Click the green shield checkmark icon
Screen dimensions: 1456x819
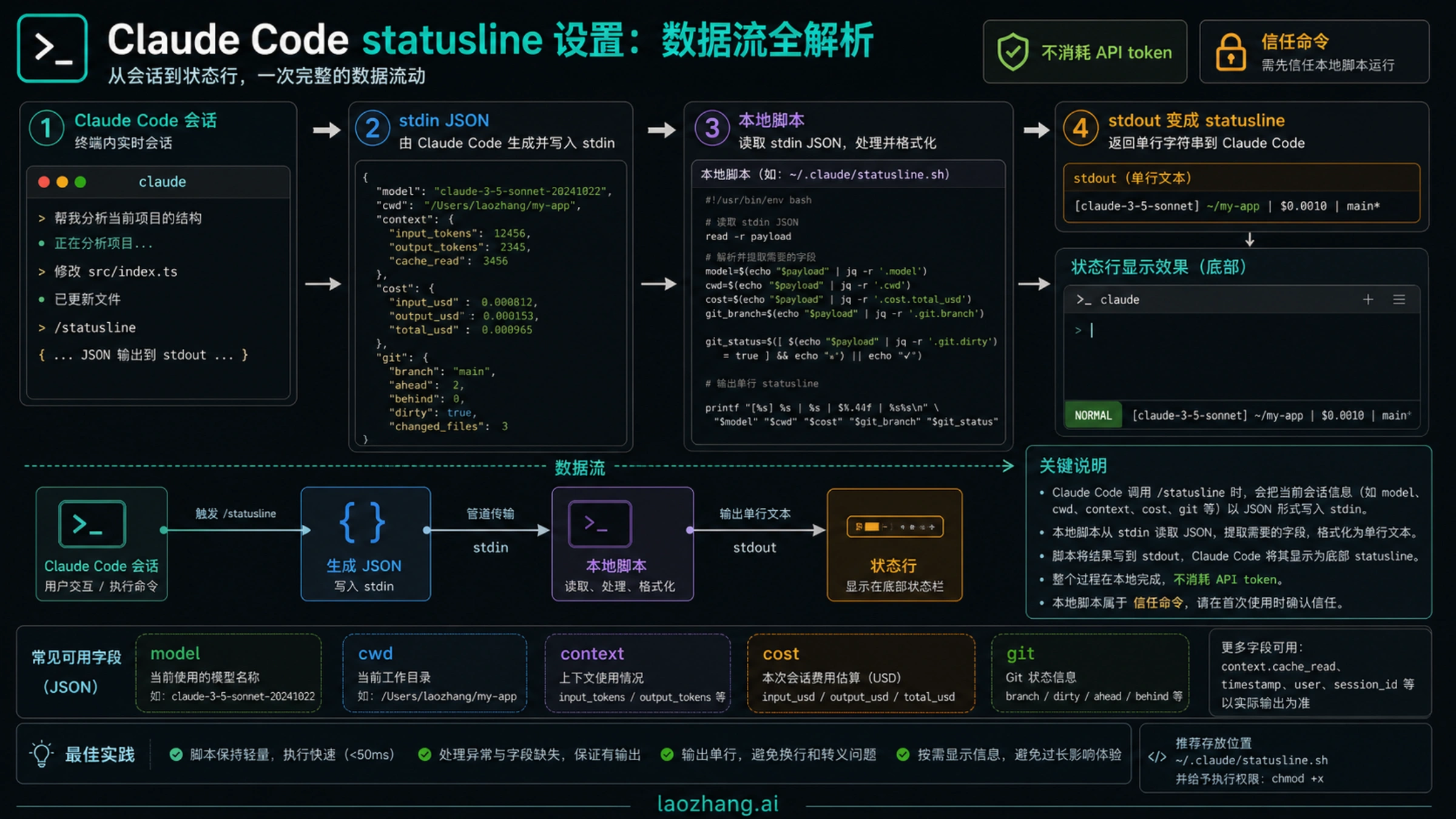click(1013, 52)
